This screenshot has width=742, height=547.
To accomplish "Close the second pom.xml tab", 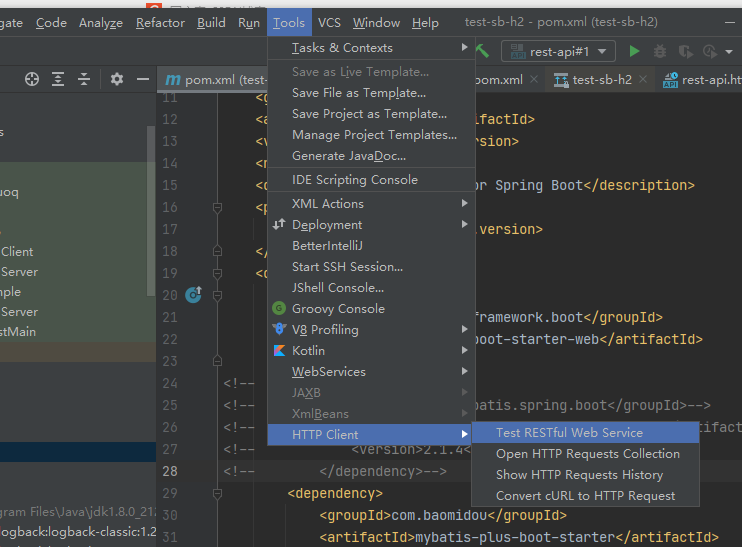I will click(534, 79).
